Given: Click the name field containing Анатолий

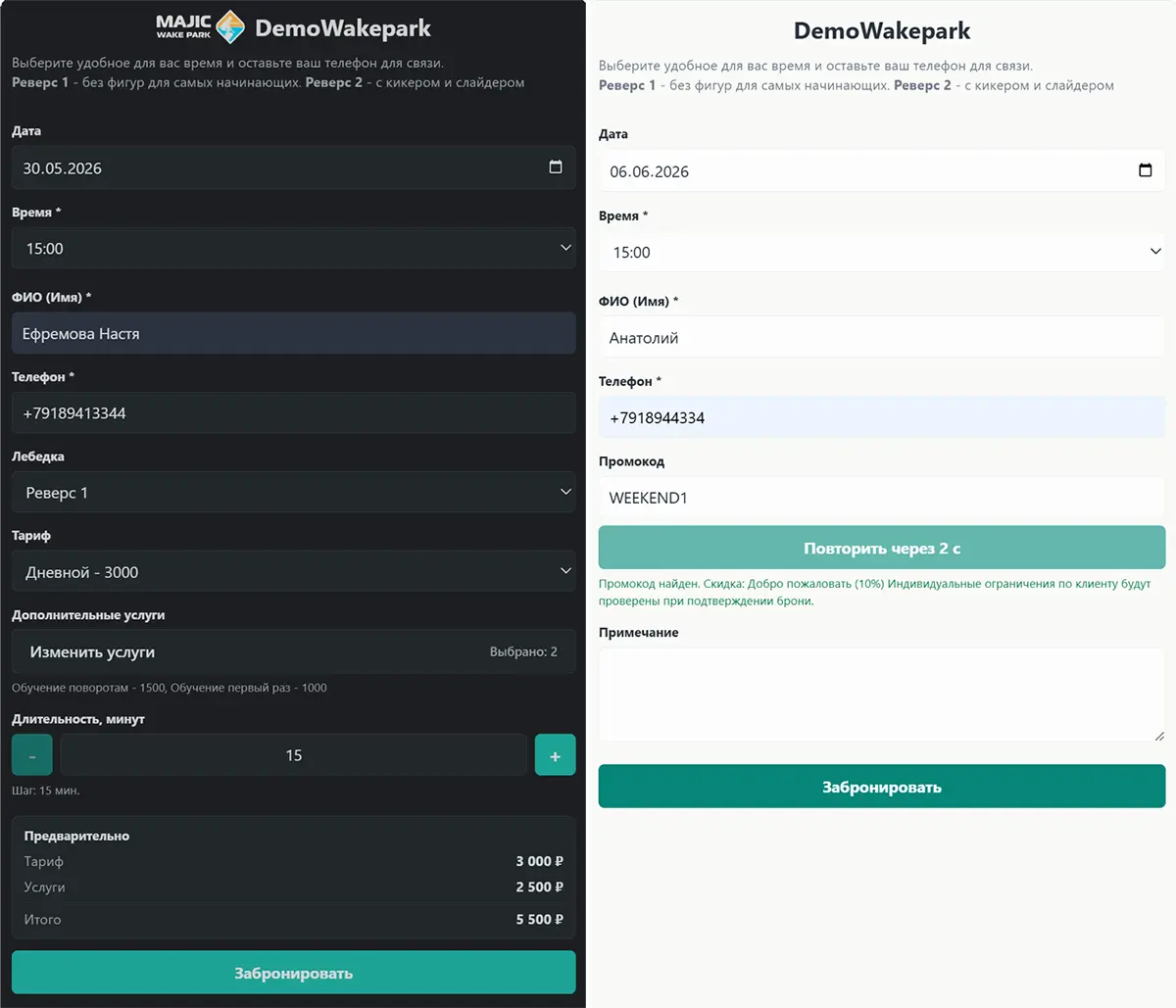Looking at the screenshot, I should tap(882, 337).
